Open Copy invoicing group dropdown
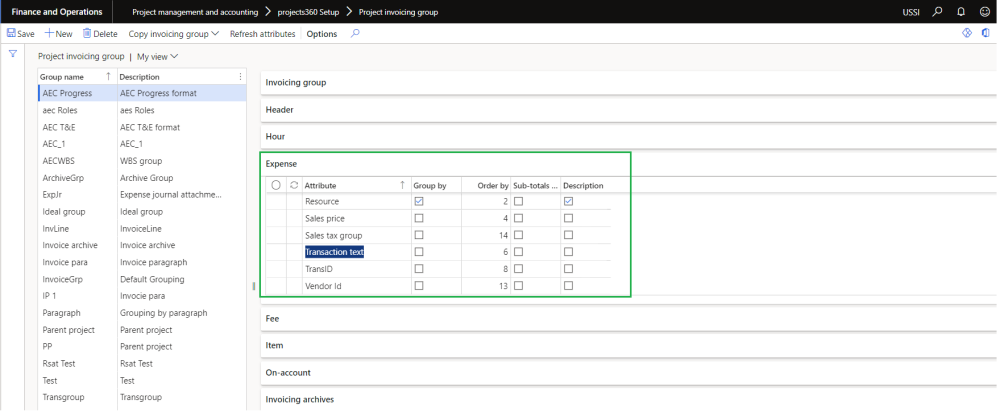Image resolution: width=1000 pixels, height=420 pixels. (173, 34)
